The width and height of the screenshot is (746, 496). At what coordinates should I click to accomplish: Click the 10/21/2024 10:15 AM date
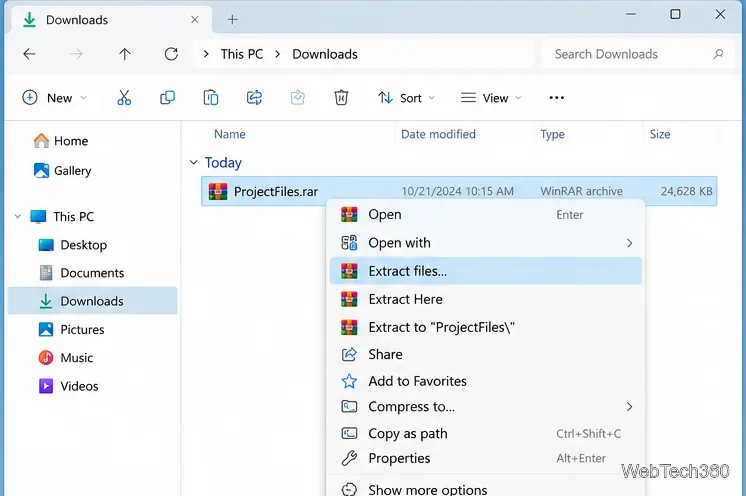pos(458,191)
